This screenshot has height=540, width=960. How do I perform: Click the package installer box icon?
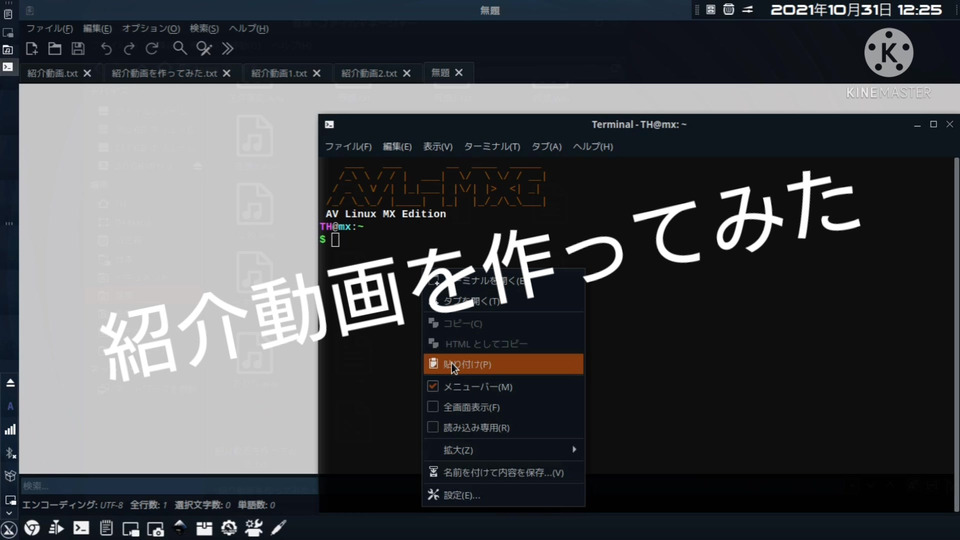[x=204, y=528]
